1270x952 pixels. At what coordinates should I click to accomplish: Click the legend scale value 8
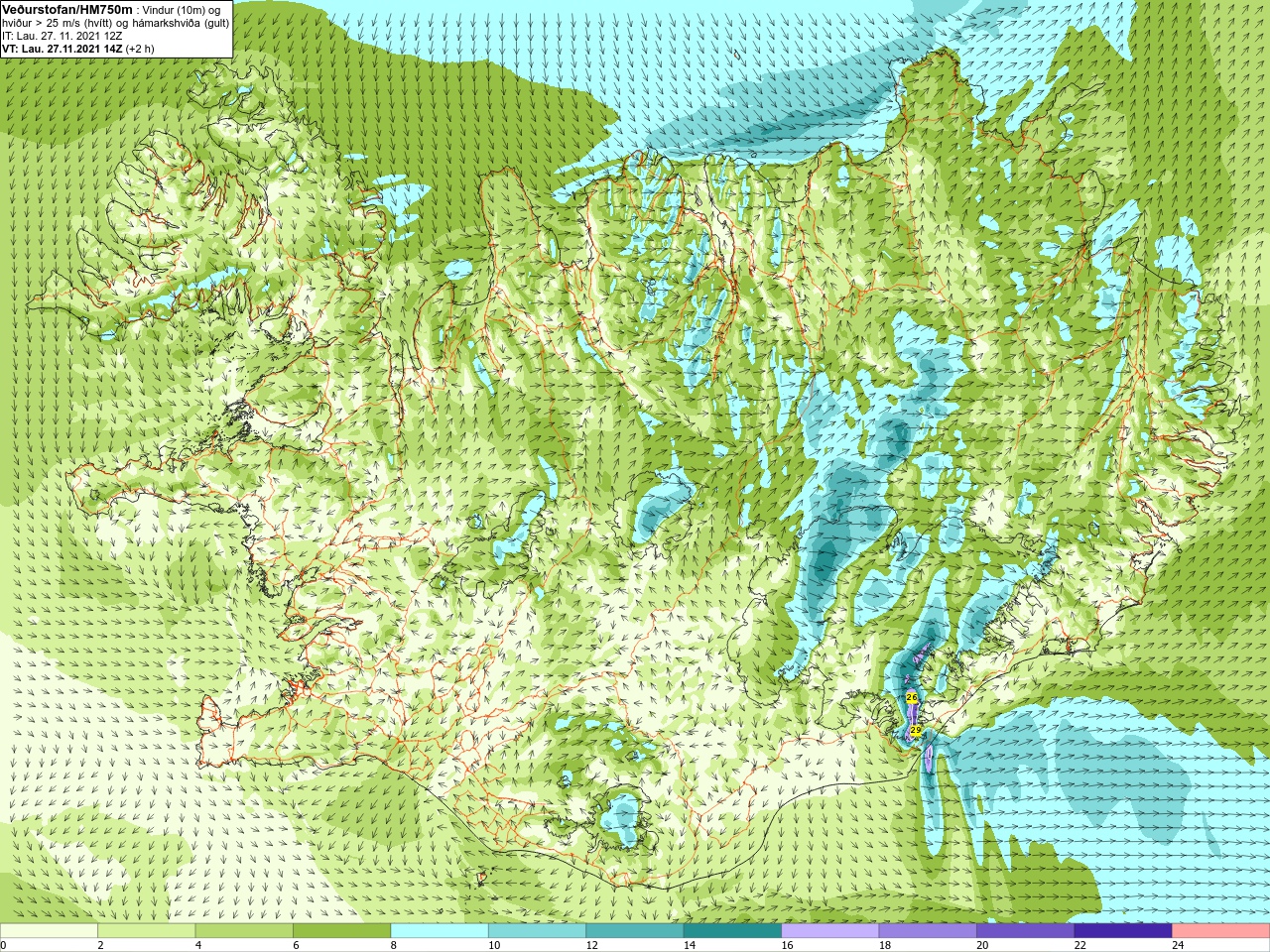click(394, 945)
